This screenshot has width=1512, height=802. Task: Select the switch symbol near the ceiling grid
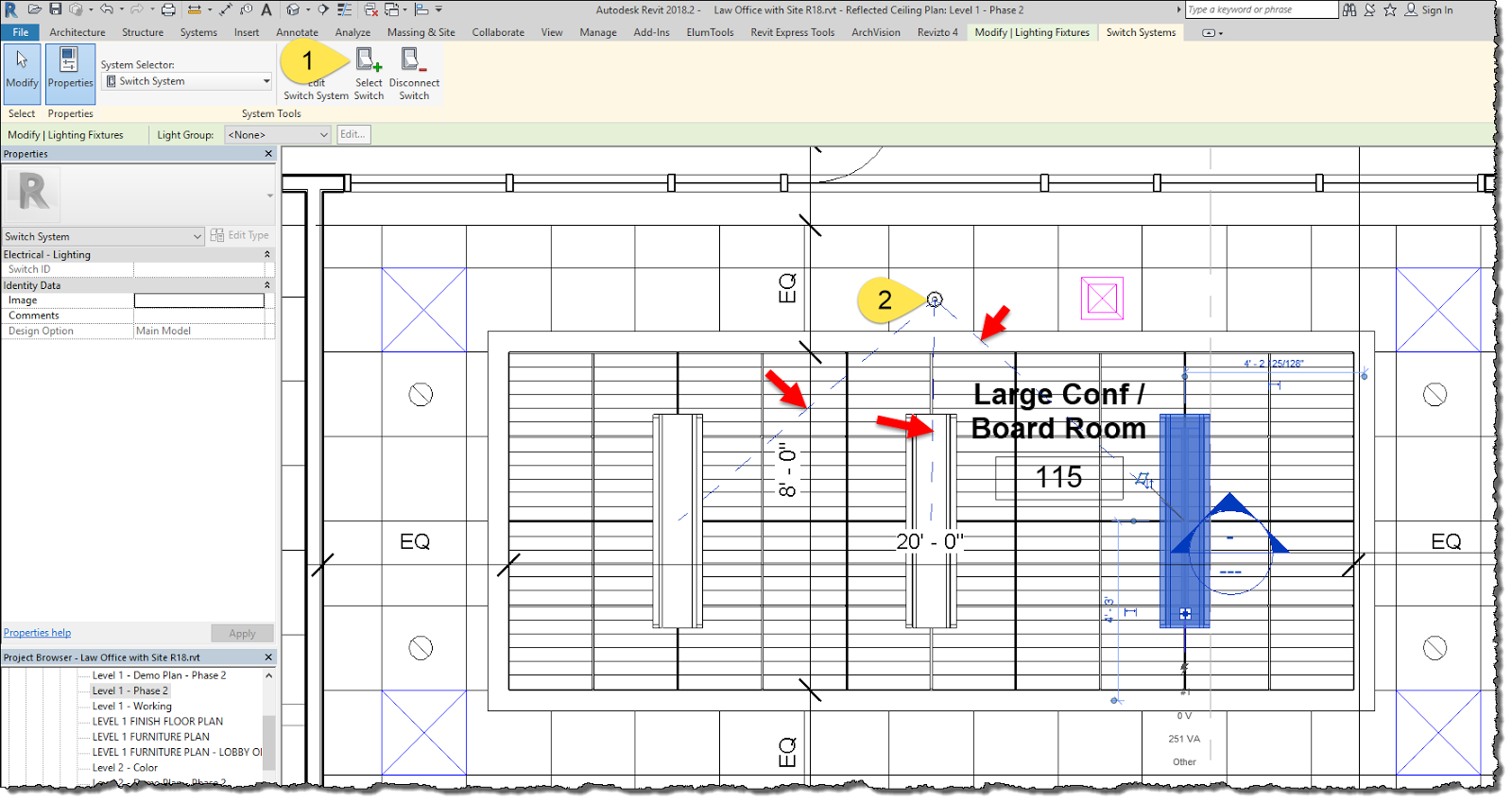pos(935,299)
